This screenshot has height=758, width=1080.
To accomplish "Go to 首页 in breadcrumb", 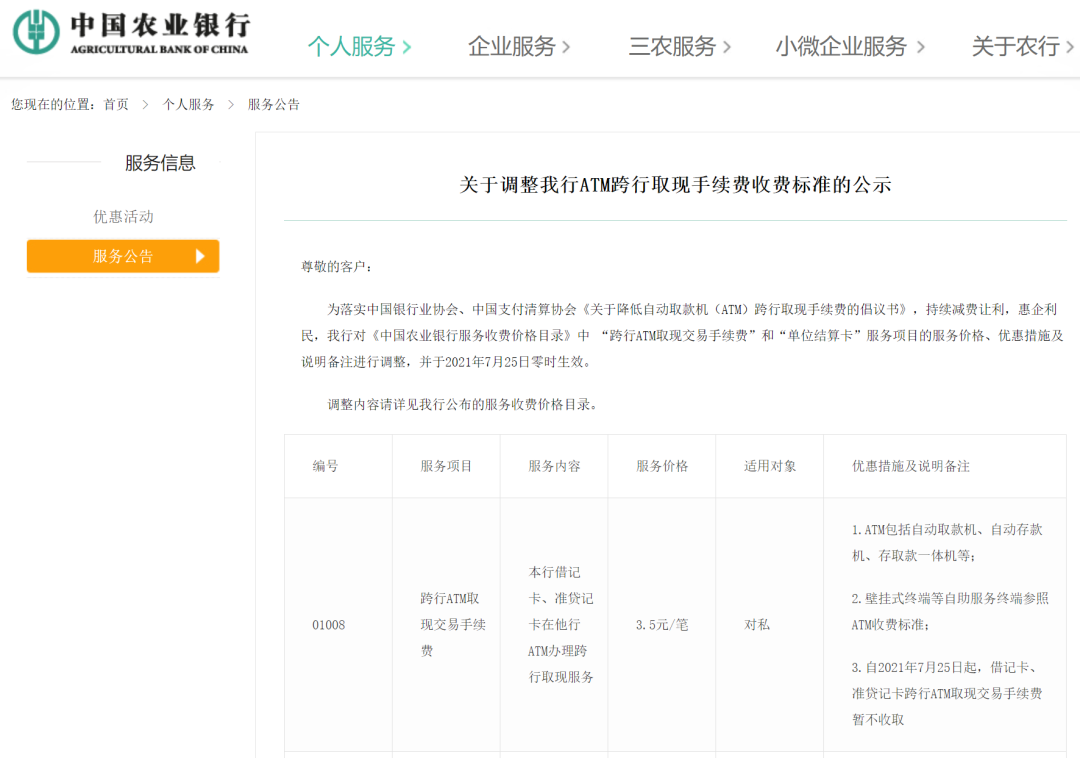I will (116, 105).
